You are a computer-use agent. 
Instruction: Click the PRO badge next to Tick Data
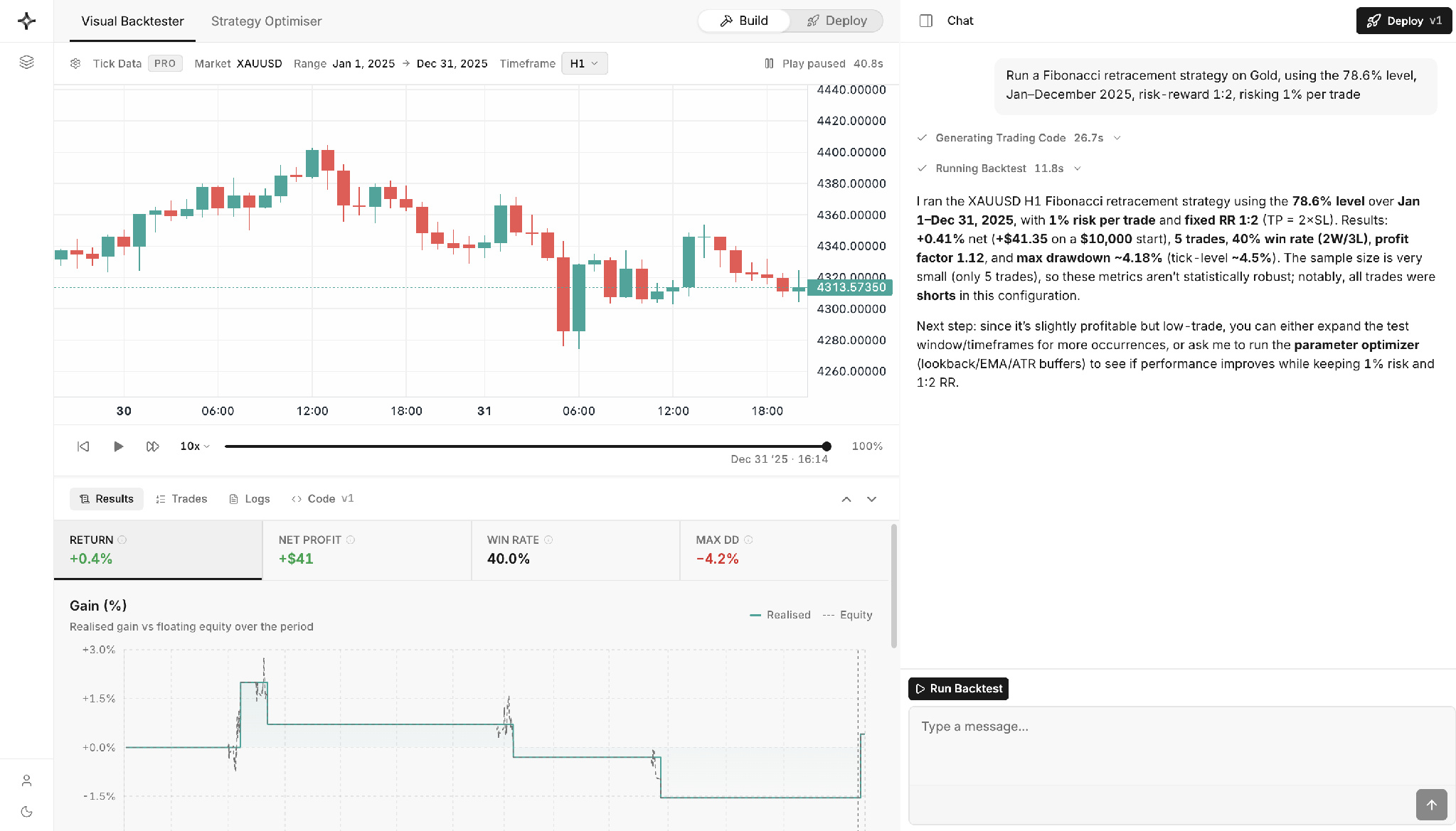click(x=165, y=63)
